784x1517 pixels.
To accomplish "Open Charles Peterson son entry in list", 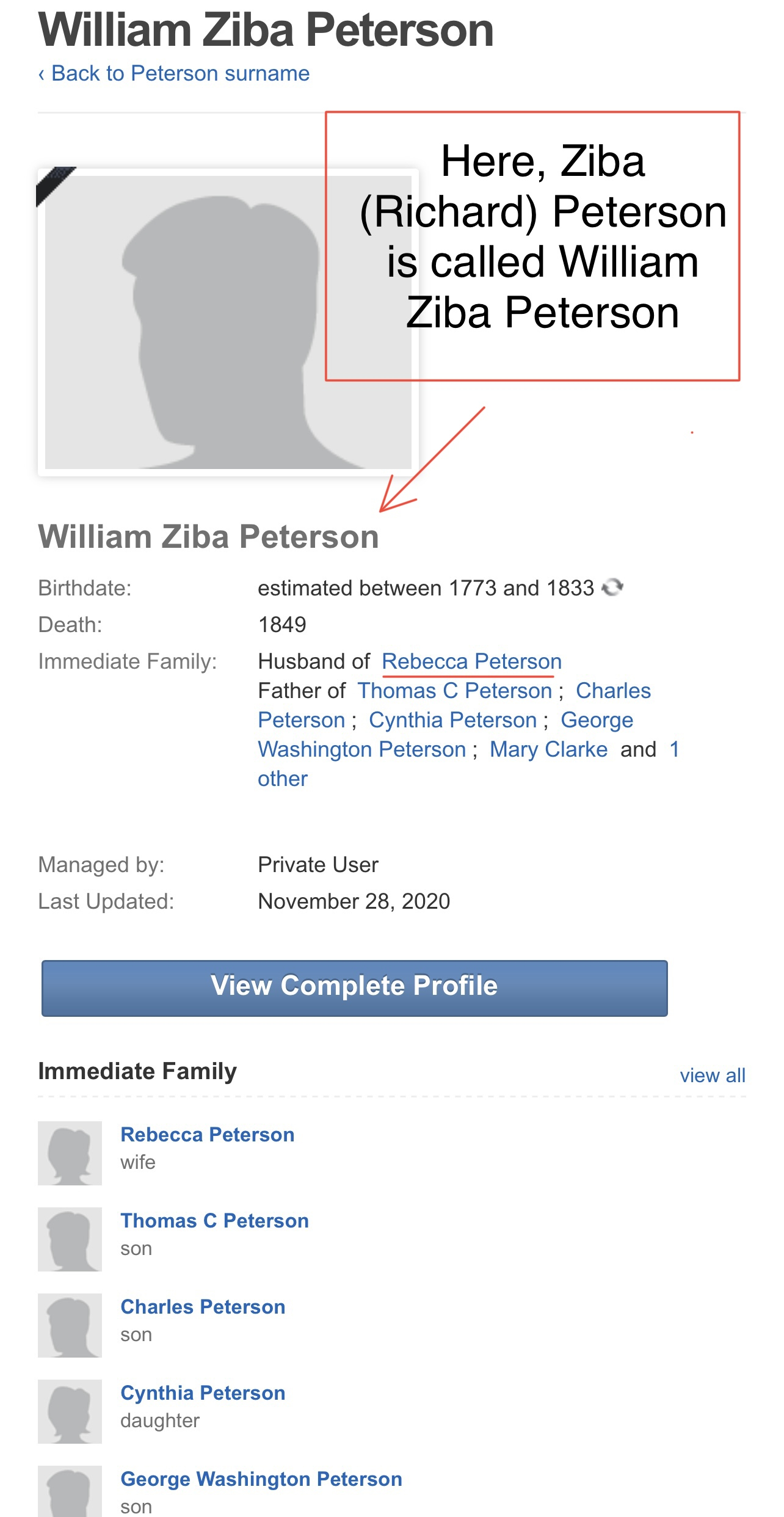I will pos(203,1307).
